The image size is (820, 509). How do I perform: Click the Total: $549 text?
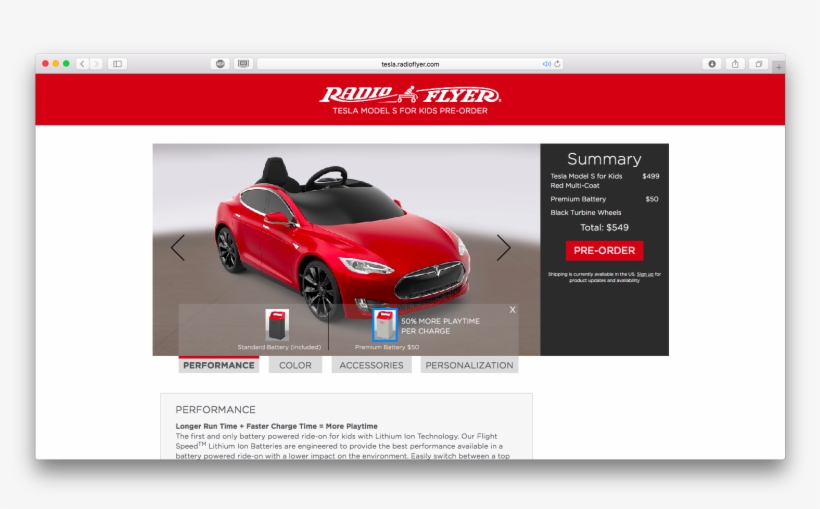click(x=605, y=228)
